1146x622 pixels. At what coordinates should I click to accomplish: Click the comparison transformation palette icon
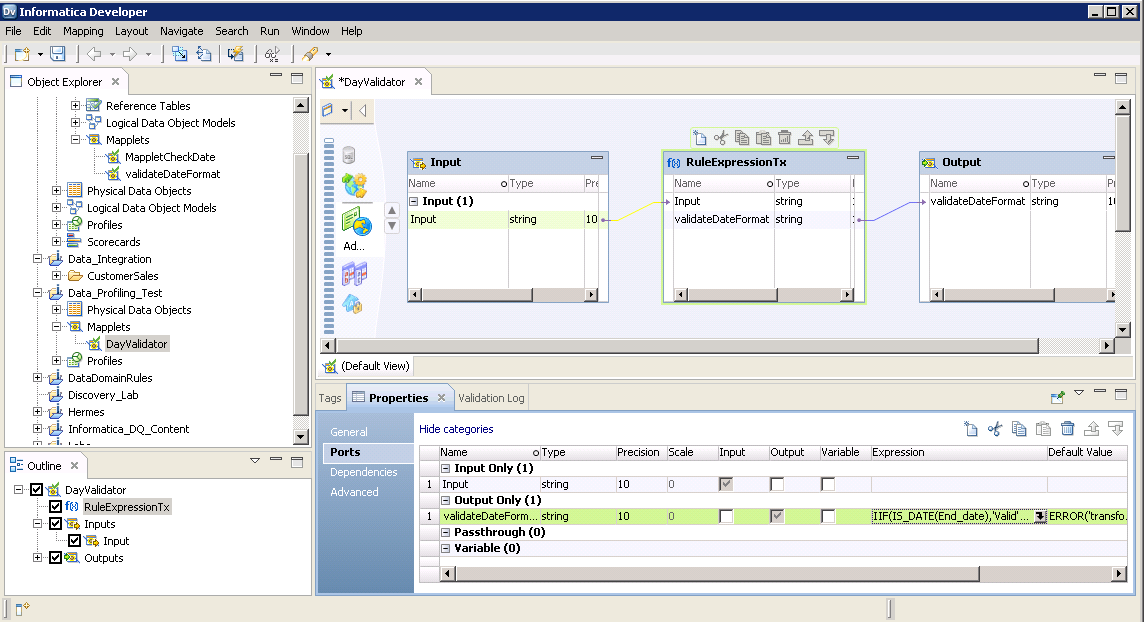coord(354,274)
